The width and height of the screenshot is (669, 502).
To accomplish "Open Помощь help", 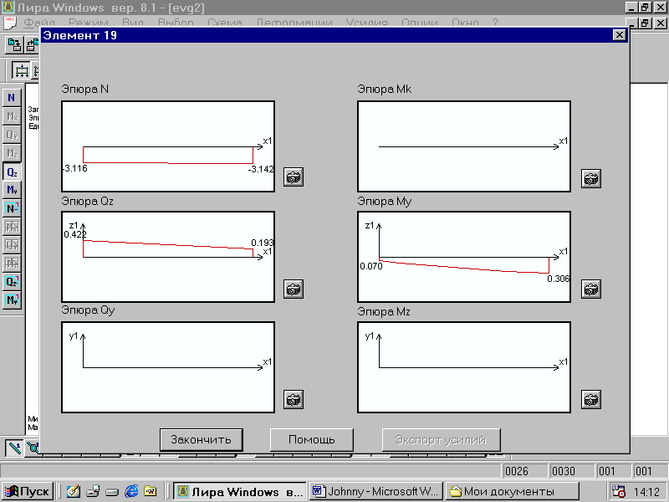I will coord(311,440).
